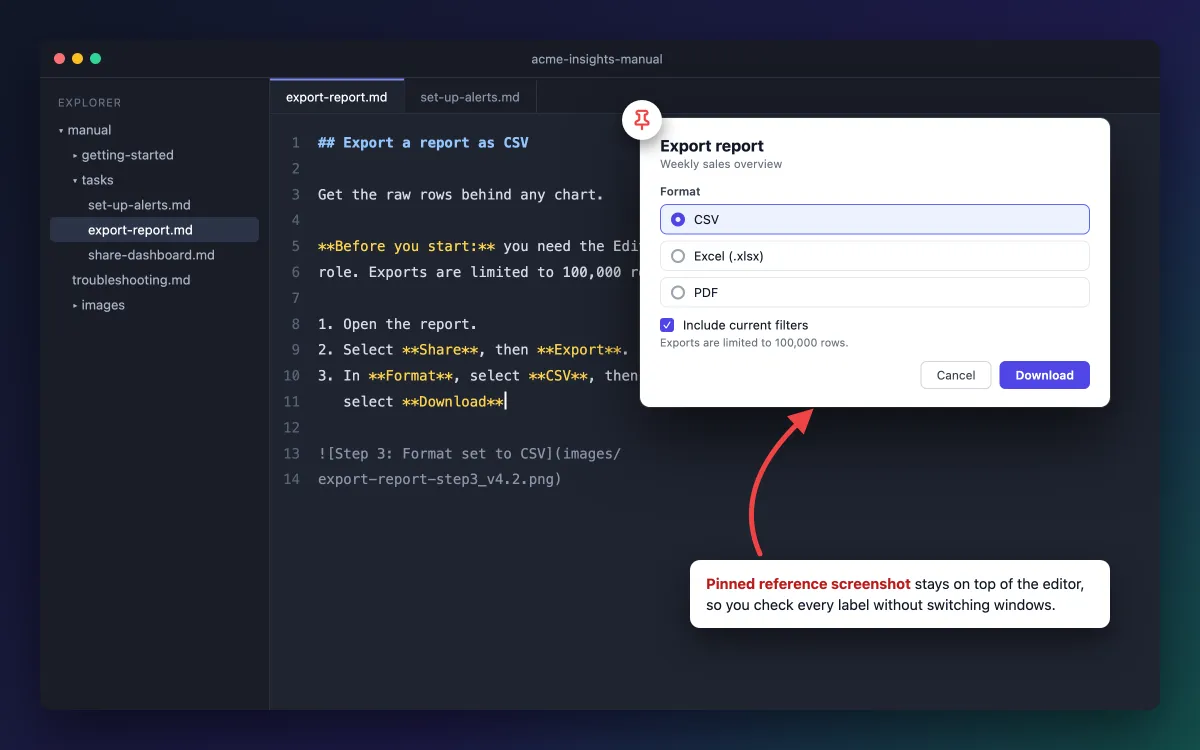
Task: Select the Excel (.xlsx) radio option
Action: coord(875,256)
